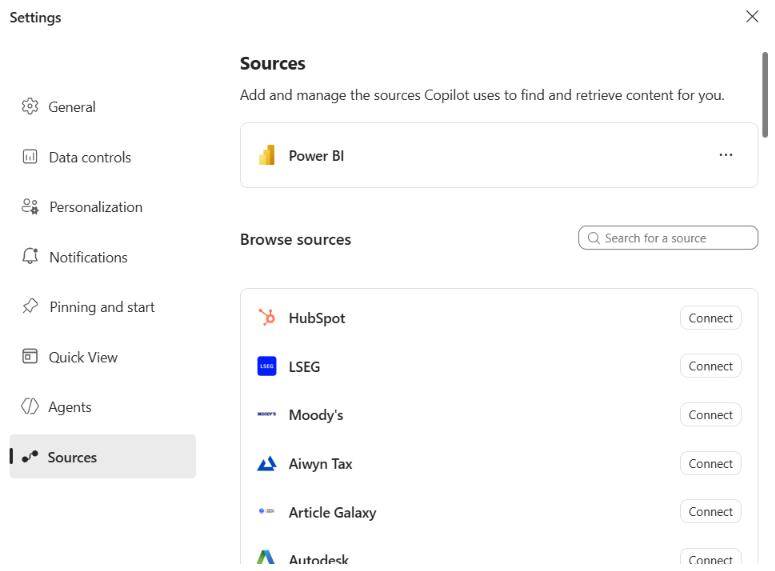Click the Pinning and start pin icon
This screenshot has height=571, width=775.
(30, 306)
